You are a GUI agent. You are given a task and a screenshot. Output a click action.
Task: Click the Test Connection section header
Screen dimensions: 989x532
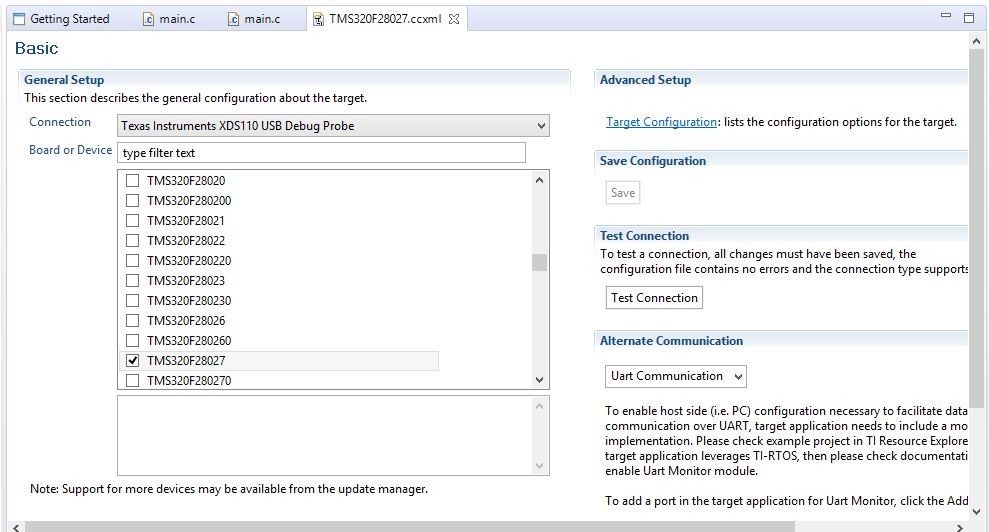(644, 235)
